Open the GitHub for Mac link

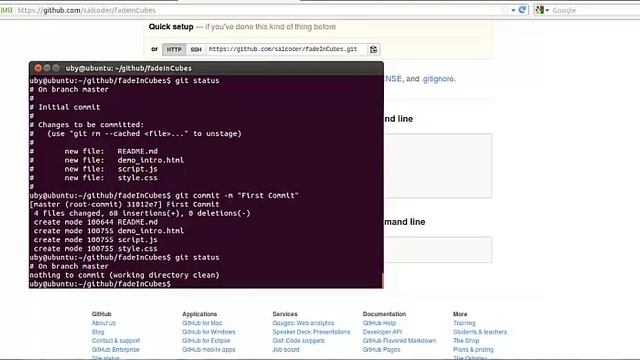click(x=202, y=323)
